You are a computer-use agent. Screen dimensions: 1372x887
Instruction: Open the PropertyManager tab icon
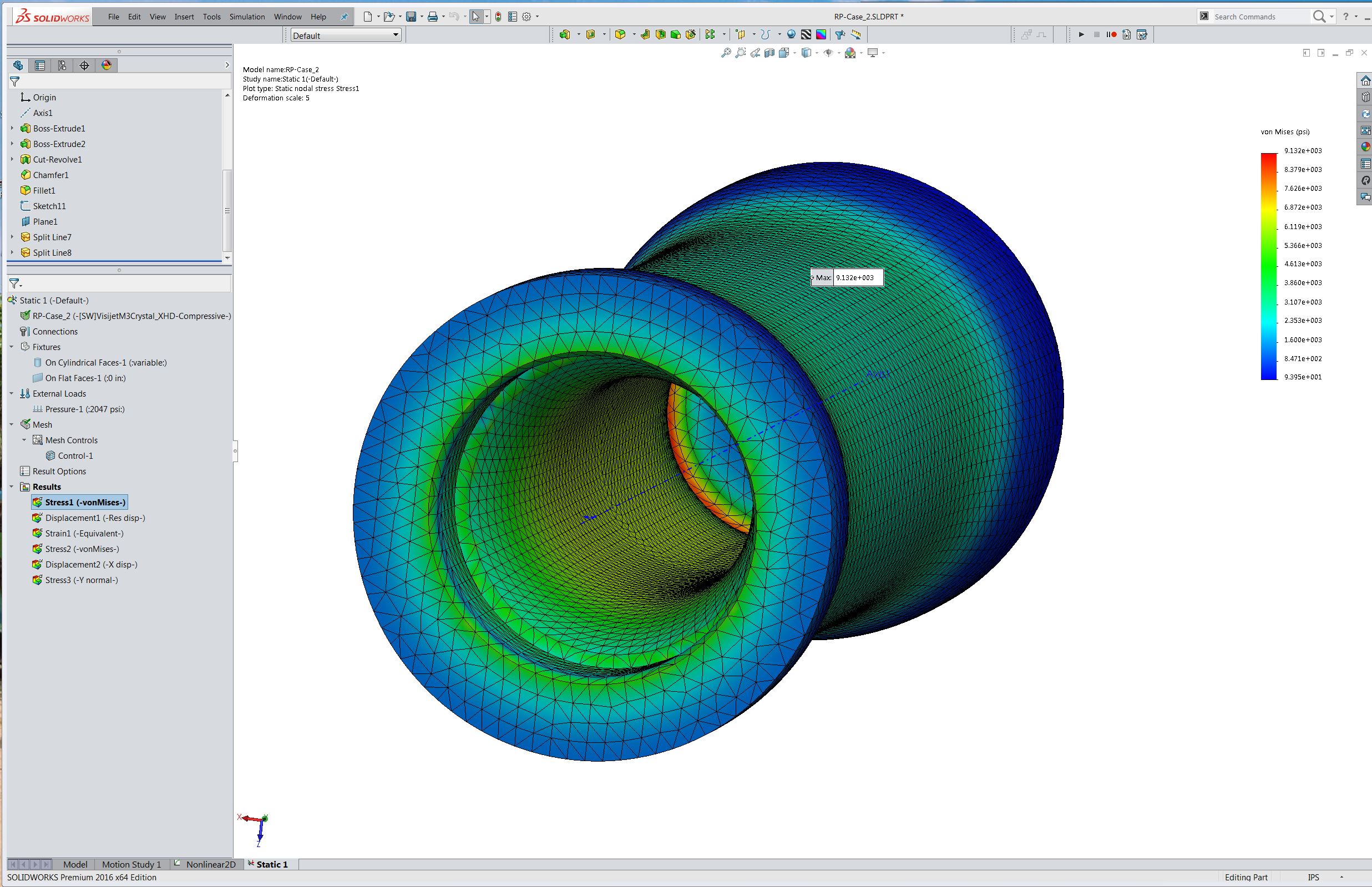pyautogui.click(x=40, y=65)
